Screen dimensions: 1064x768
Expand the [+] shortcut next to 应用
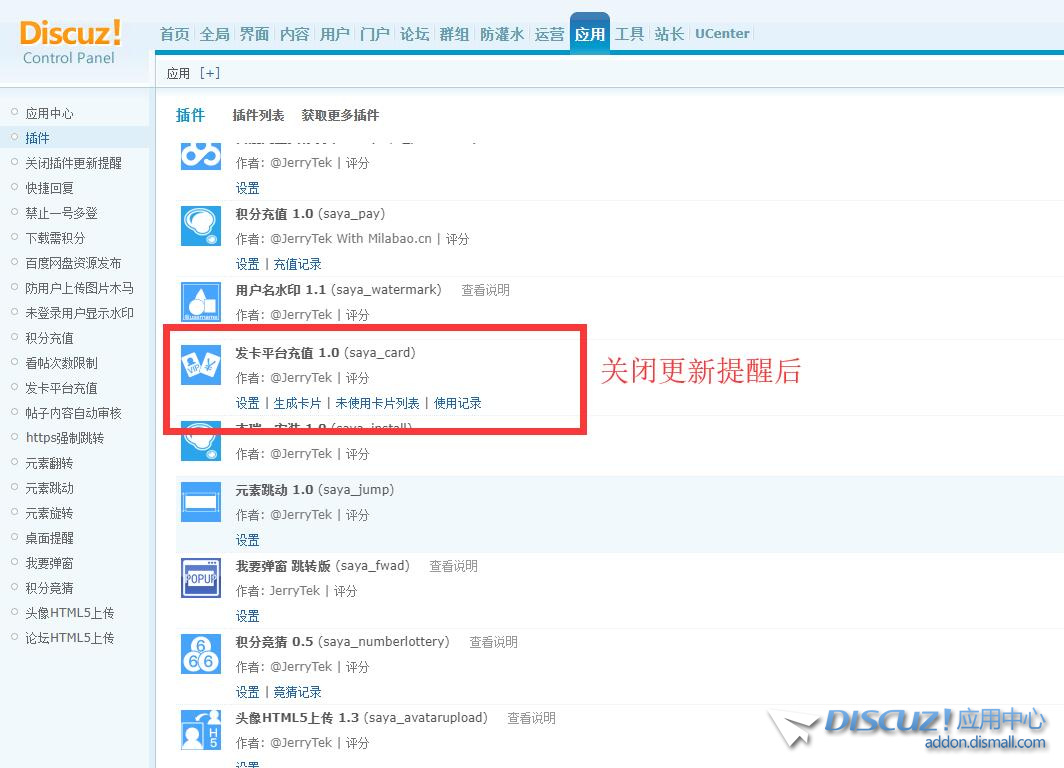210,73
